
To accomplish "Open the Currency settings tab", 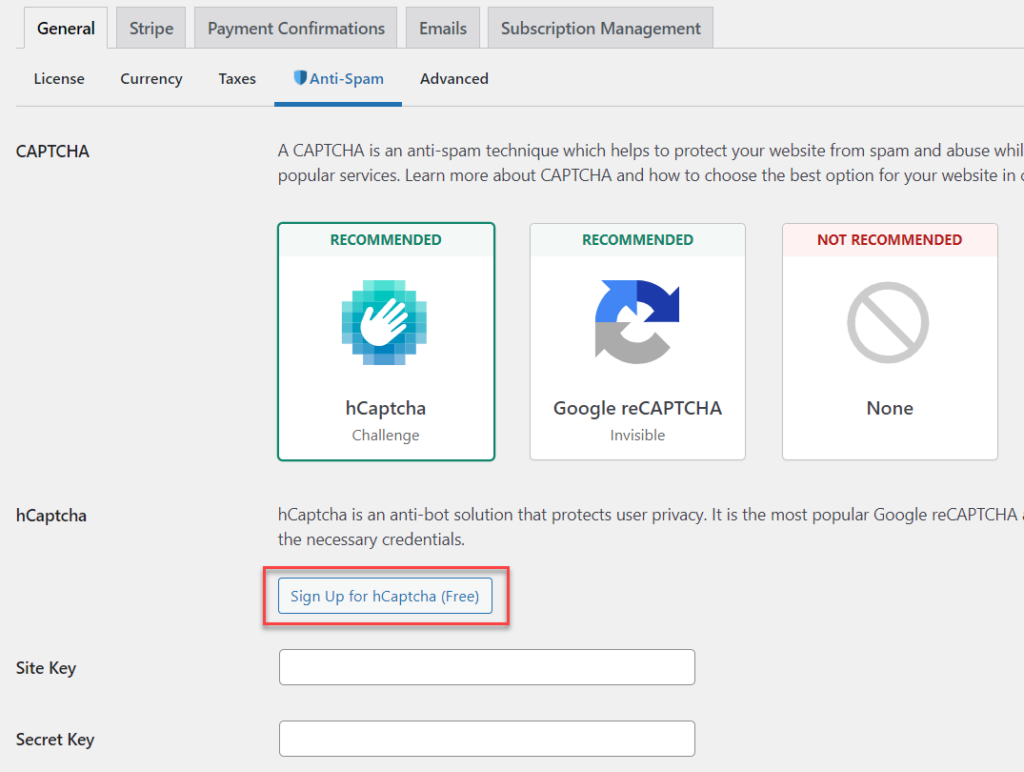I will 150,78.
